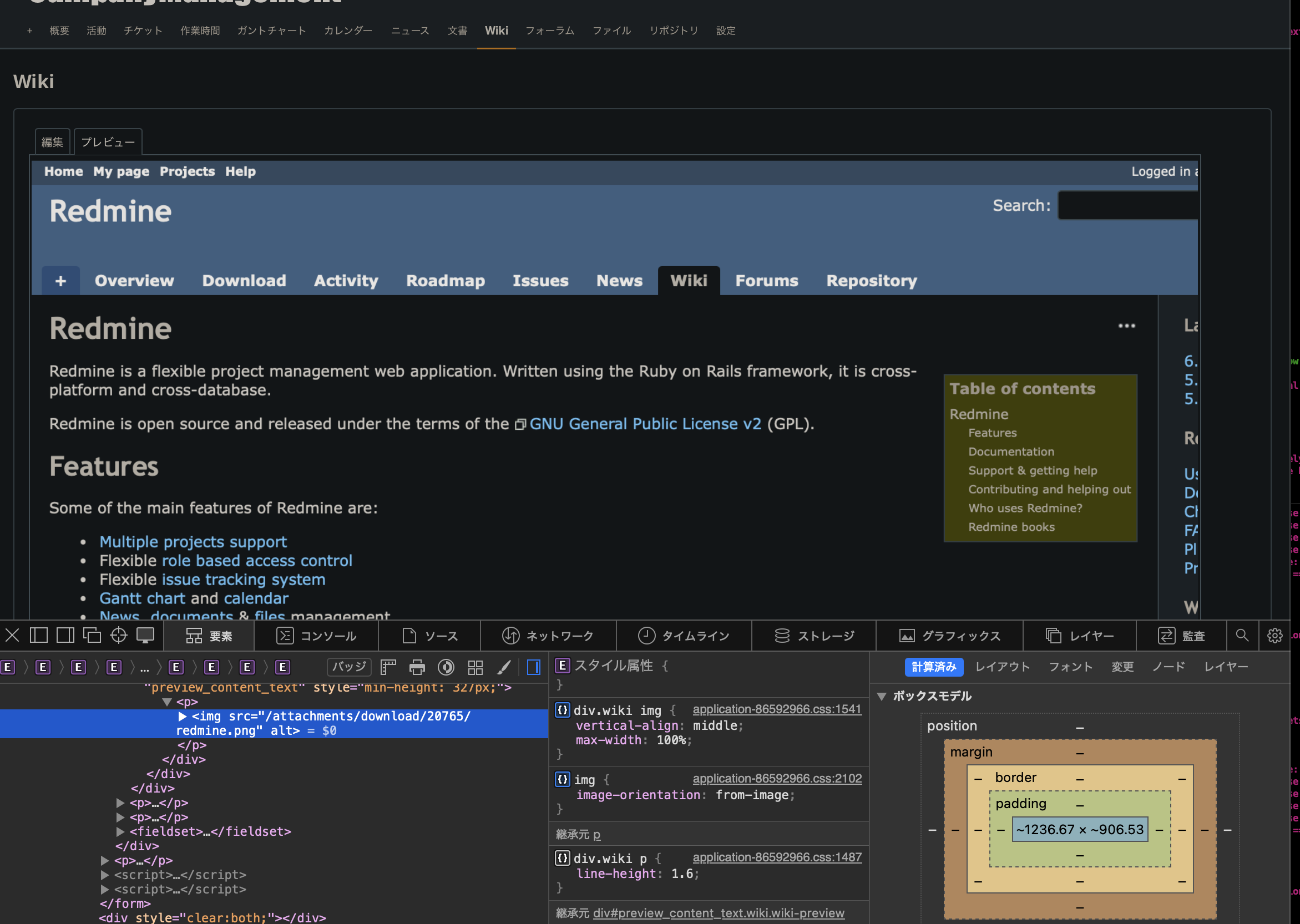Open the ストレージ tab
The width and height of the screenshot is (1300, 924).
(814, 636)
